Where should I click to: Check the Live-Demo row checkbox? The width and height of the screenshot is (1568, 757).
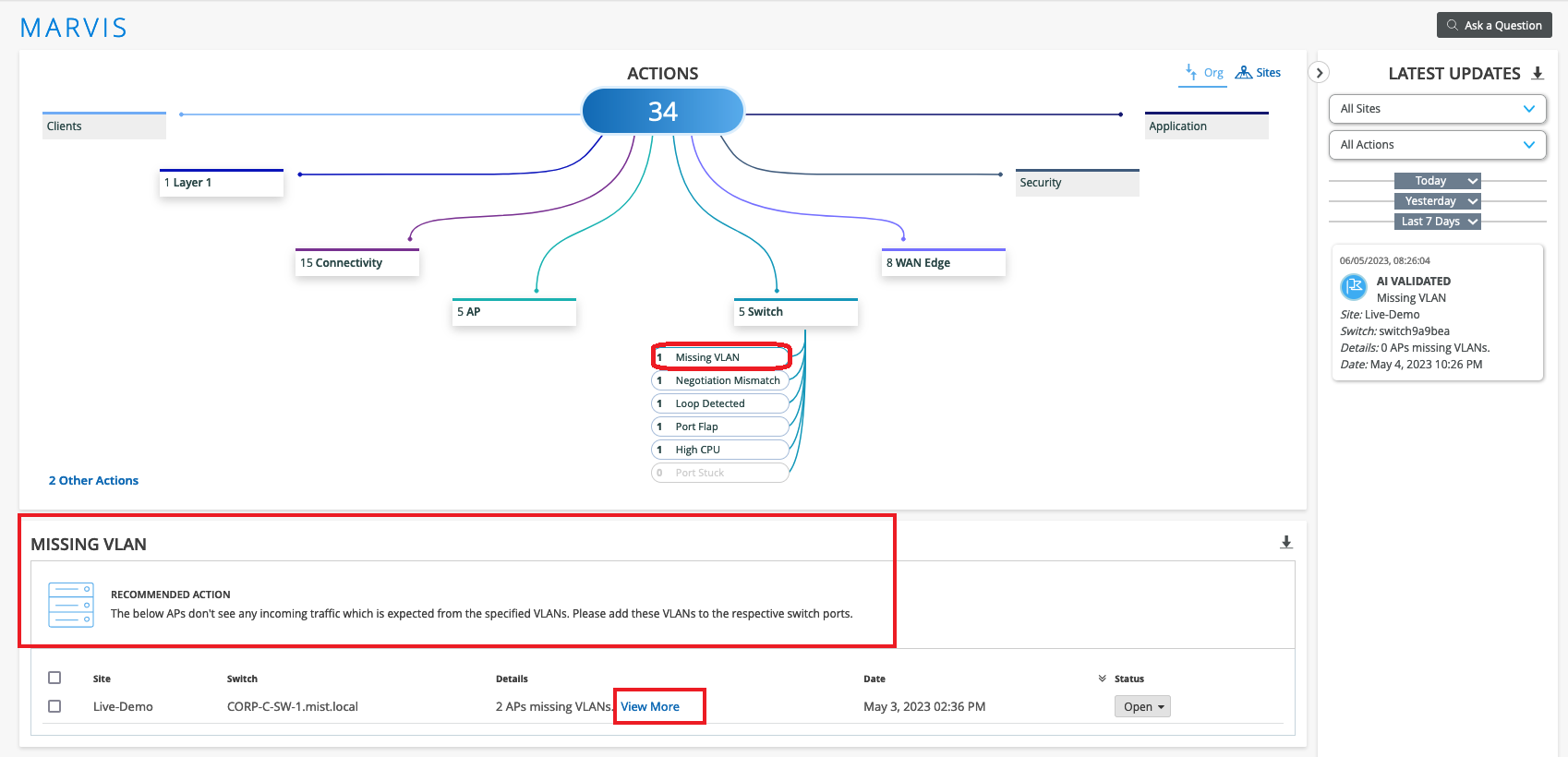(x=54, y=706)
